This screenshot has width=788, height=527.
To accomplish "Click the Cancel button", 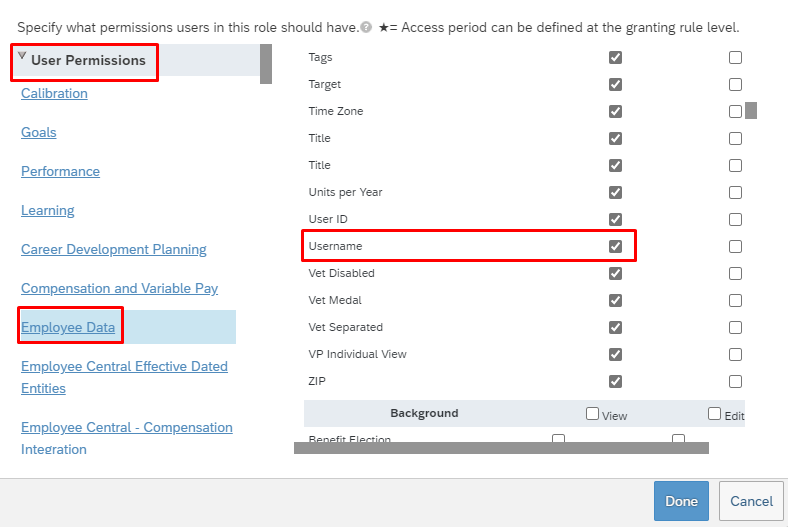I will coord(751,501).
